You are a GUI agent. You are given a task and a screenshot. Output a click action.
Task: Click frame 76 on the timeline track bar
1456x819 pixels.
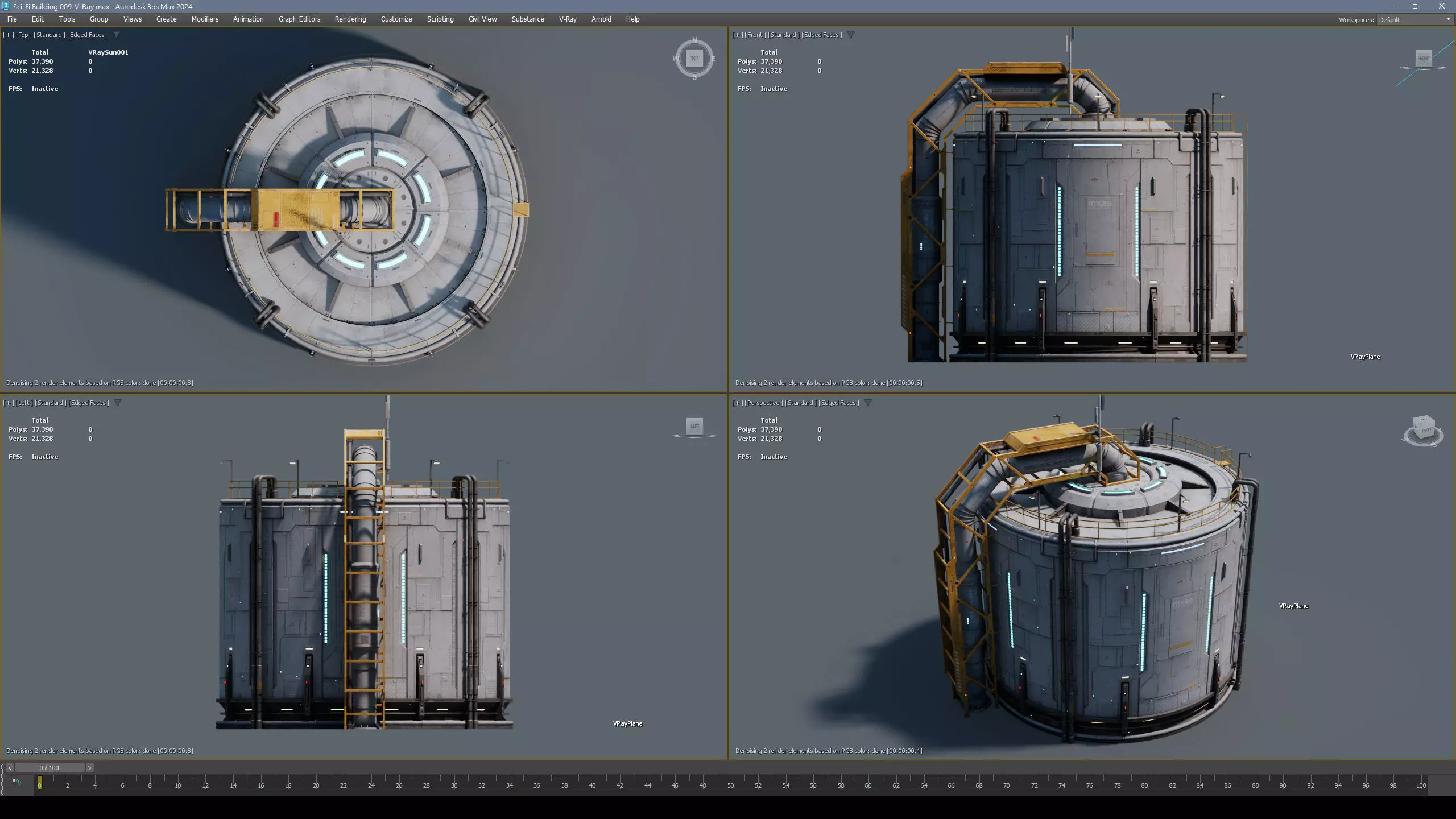click(x=1089, y=785)
